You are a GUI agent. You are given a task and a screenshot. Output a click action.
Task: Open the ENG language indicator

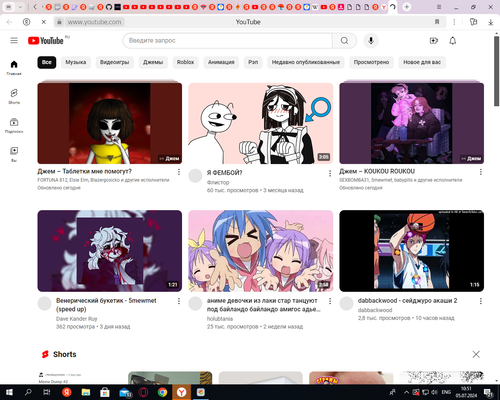click(446, 392)
